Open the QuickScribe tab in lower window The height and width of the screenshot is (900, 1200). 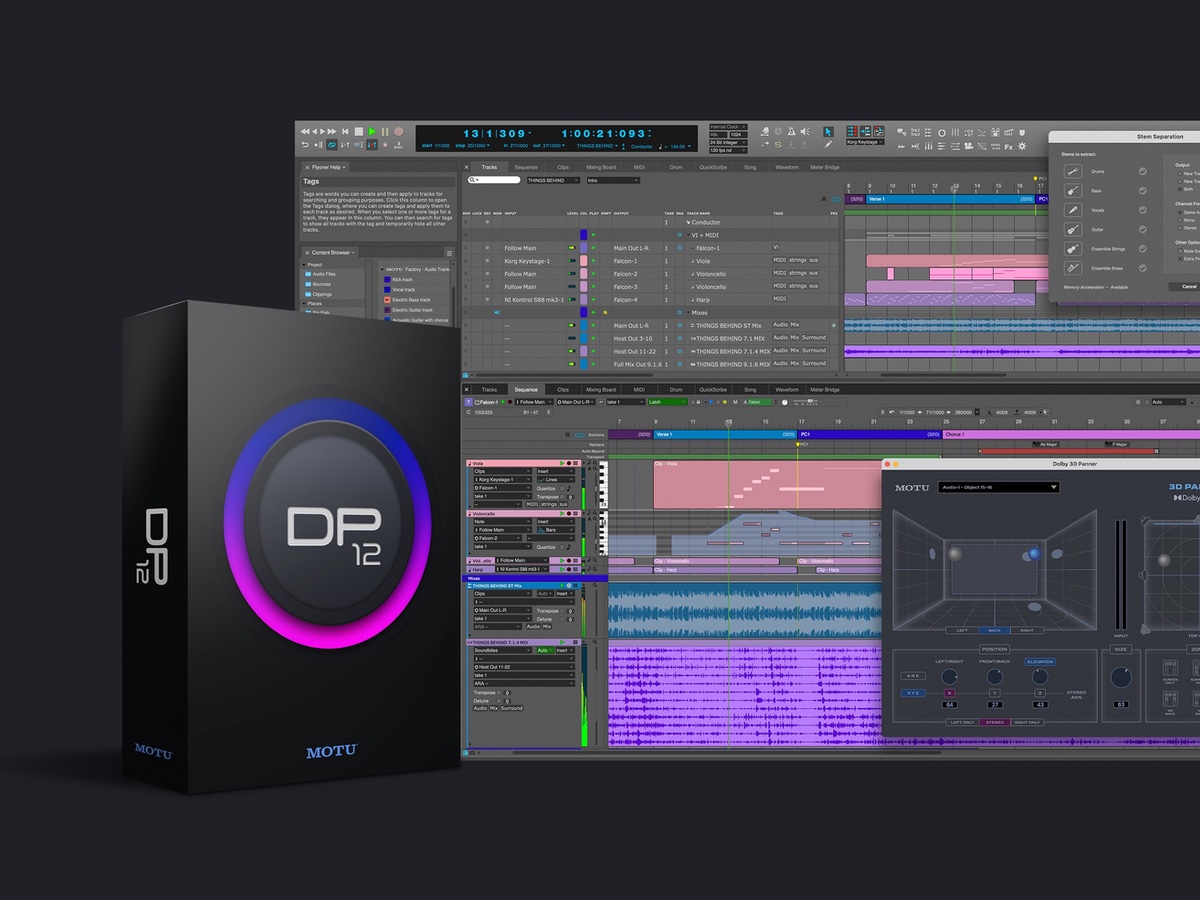713,389
